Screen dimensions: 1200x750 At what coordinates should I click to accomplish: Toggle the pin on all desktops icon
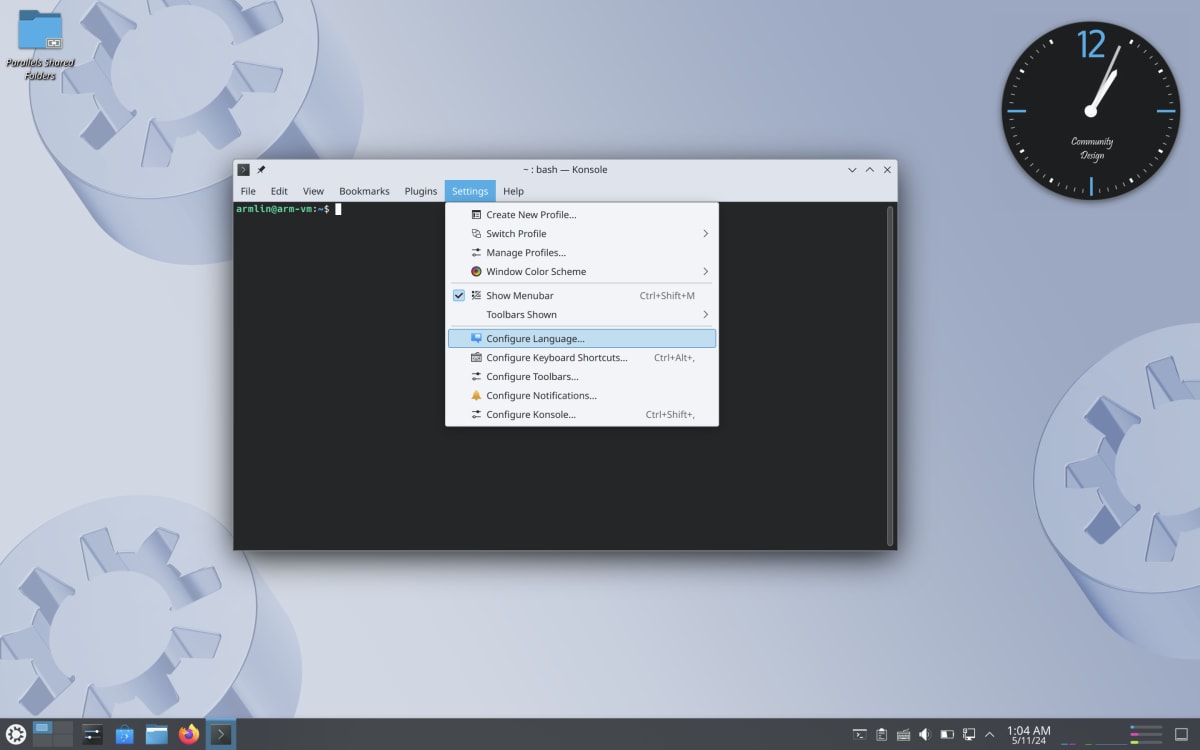261,170
